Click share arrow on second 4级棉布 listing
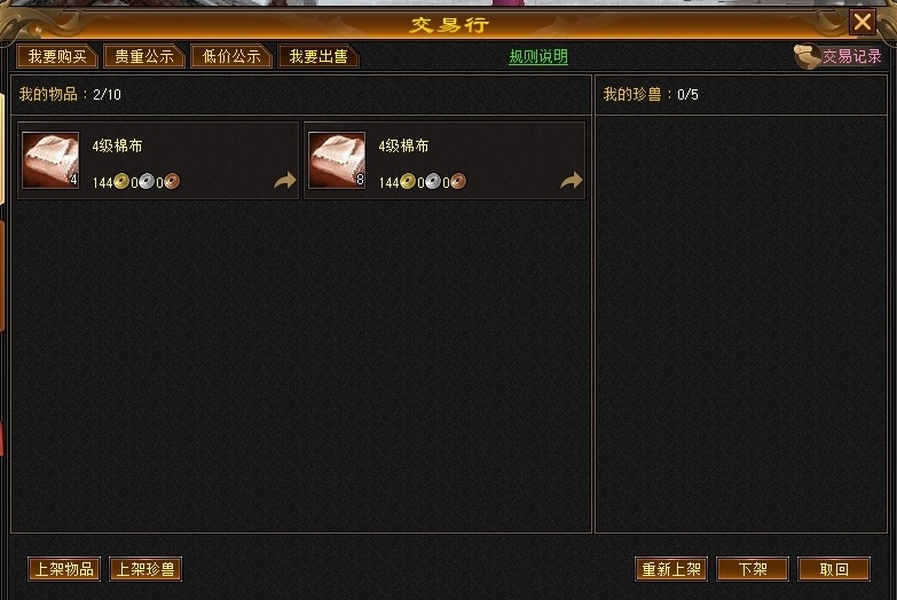The width and height of the screenshot is (897, 600). [570, 180]
